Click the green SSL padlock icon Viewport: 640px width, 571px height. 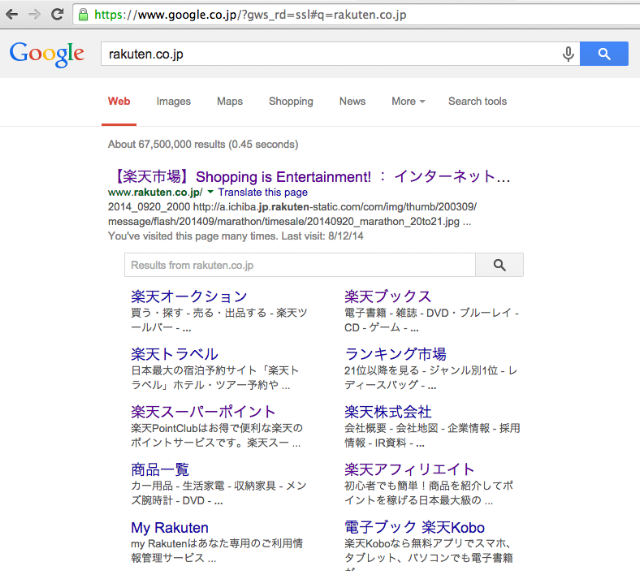click(x=83, y=15)
